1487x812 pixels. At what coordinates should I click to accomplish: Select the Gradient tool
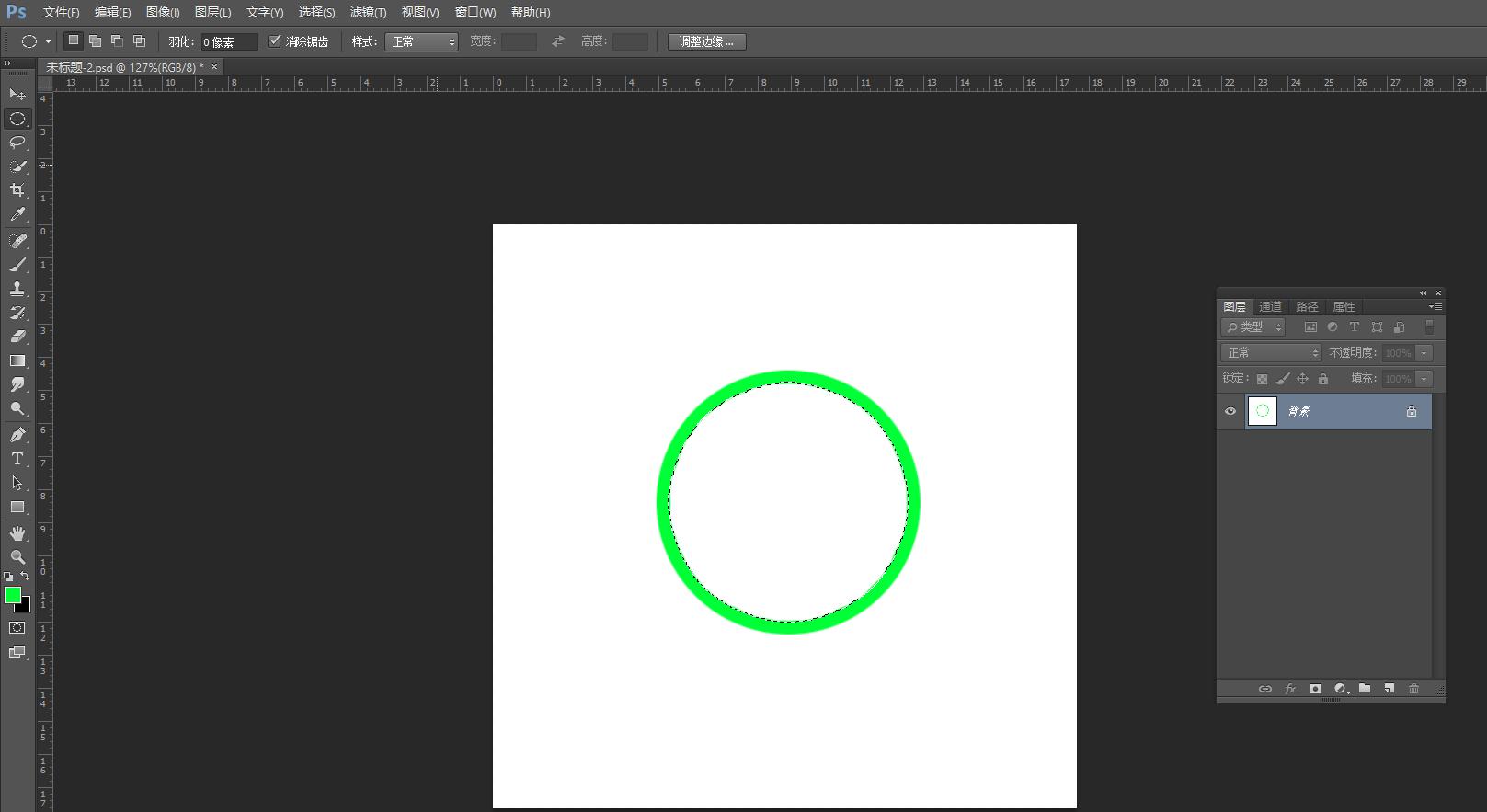click(17, 360)
